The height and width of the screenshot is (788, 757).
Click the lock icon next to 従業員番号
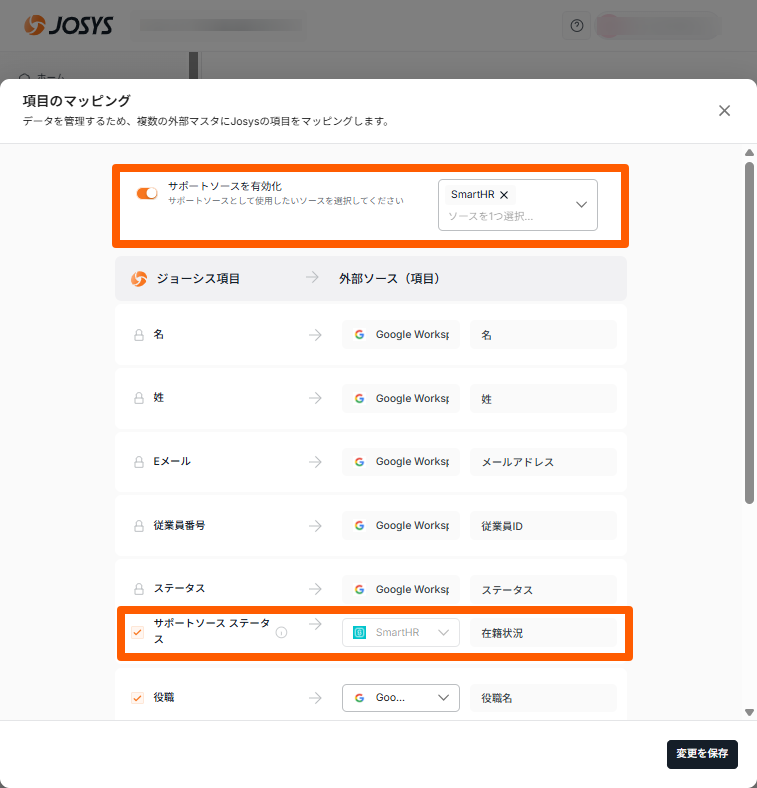(x=139, y=526)
